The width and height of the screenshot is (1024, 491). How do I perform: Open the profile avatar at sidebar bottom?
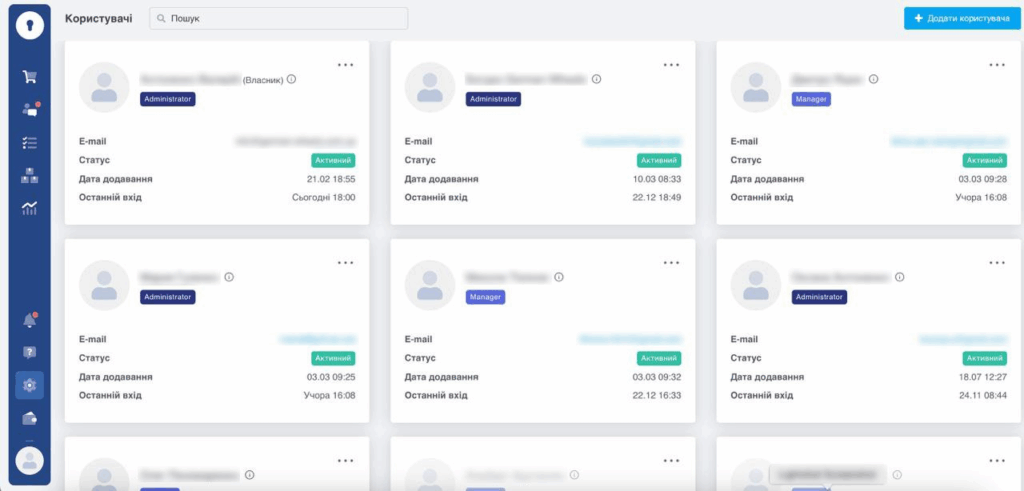30,460
